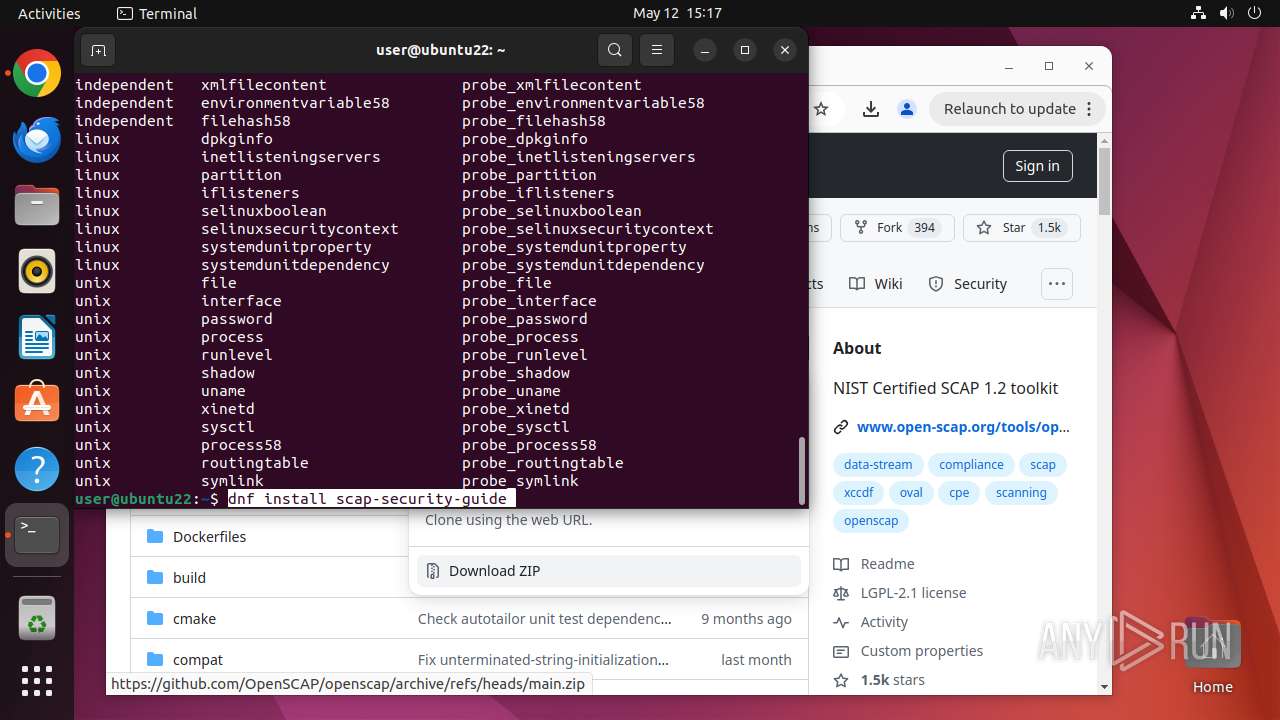Open the power icon in top bar
This screenshot has height=720, width=1280.
click(x=1255, y=14)
